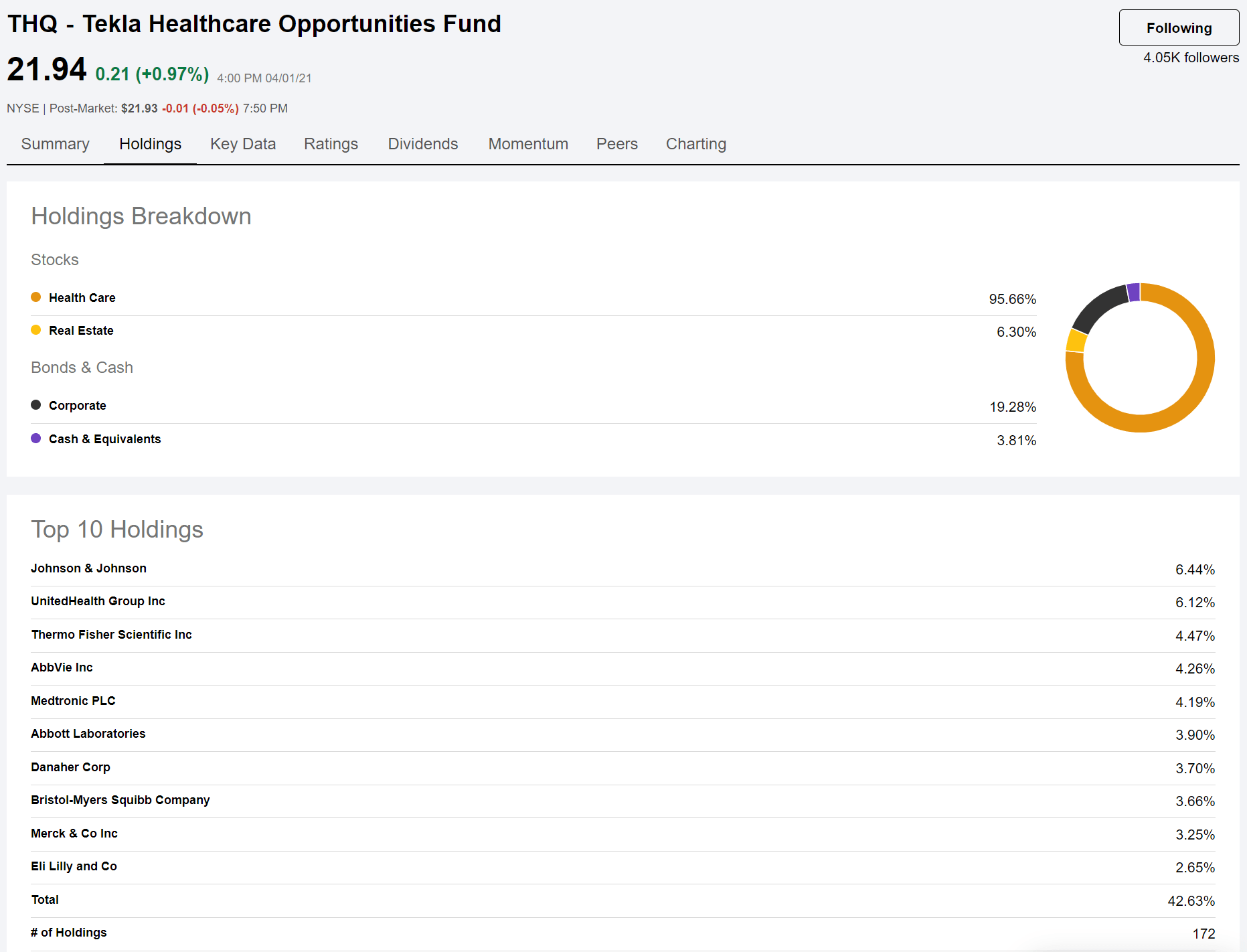Click the holdings donut chart
The width and height of the screenshot is (1247, 952).
pyautogui.click(x=1140, y=358)
